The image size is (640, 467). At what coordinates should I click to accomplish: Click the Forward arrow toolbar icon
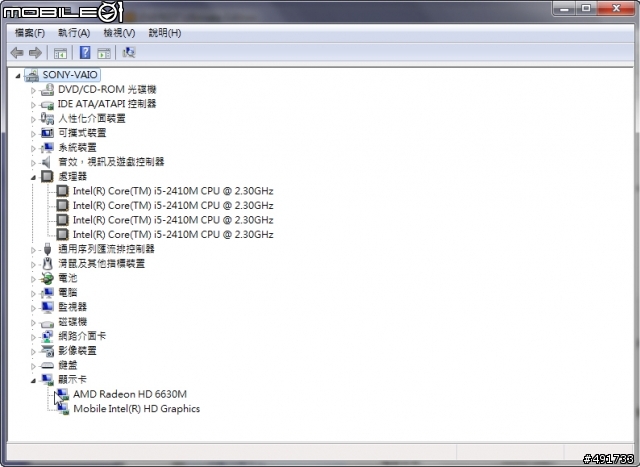(36, 53)
